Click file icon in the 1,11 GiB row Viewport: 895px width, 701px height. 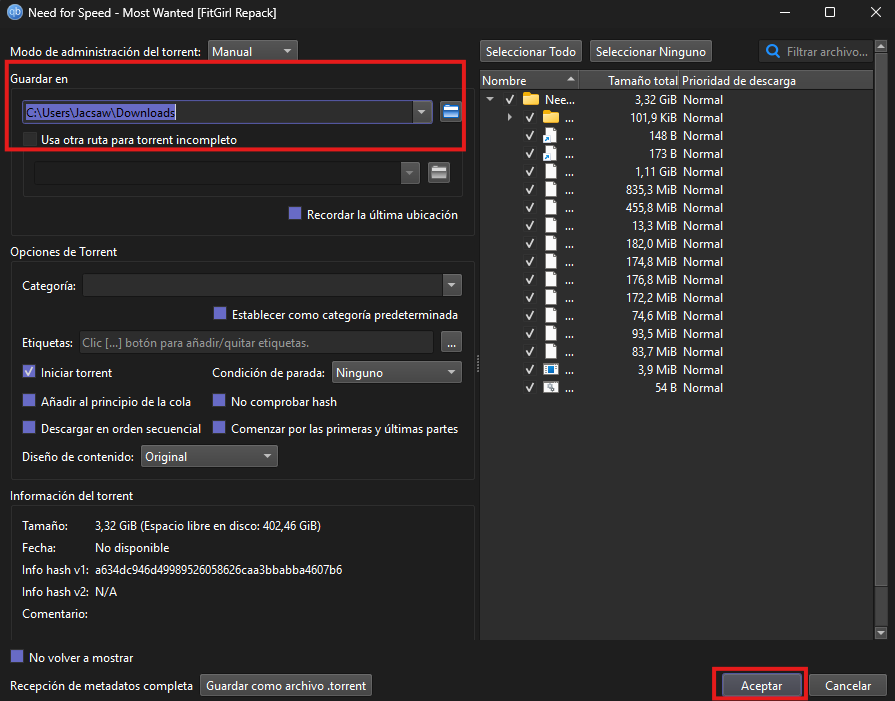(550, 172)
